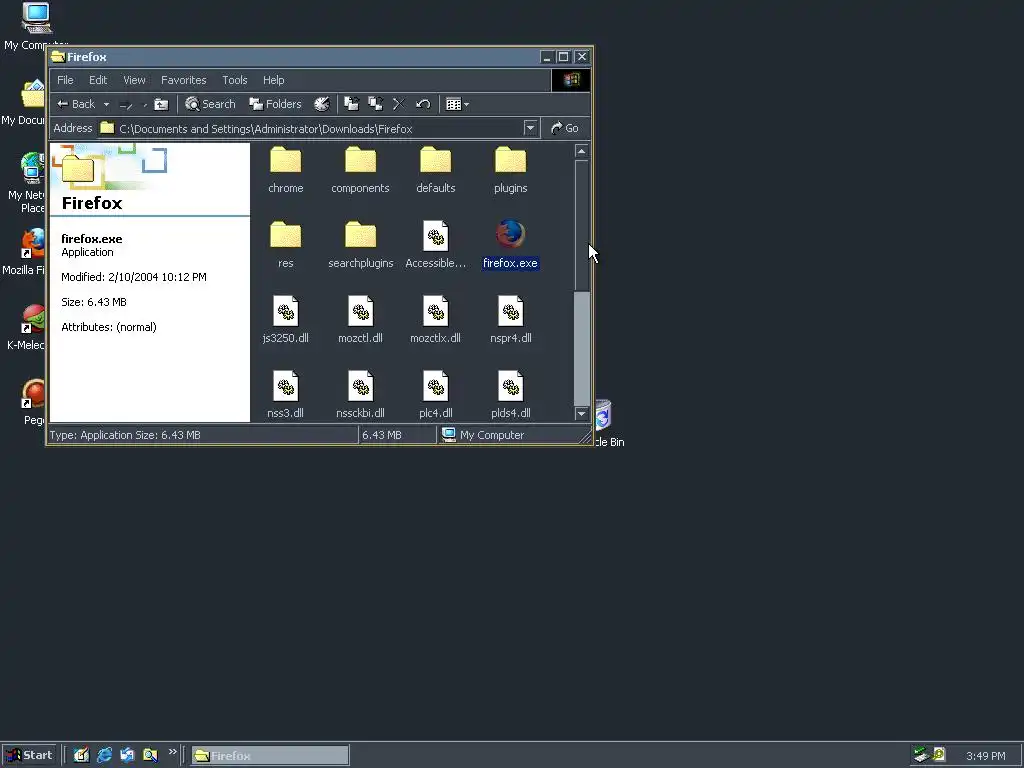Click the Search toolbar button

tap(210, 104)
